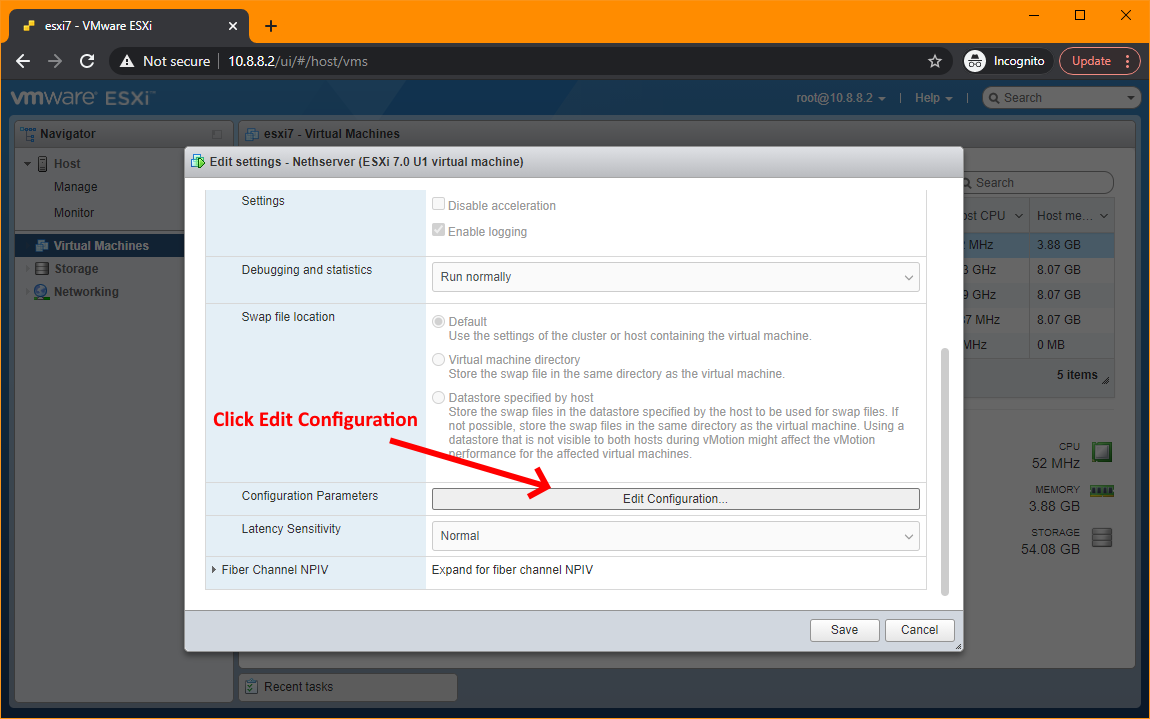Select Networking in Navigator
Viewport: 1150px width, 719px height.
[87, 292]
